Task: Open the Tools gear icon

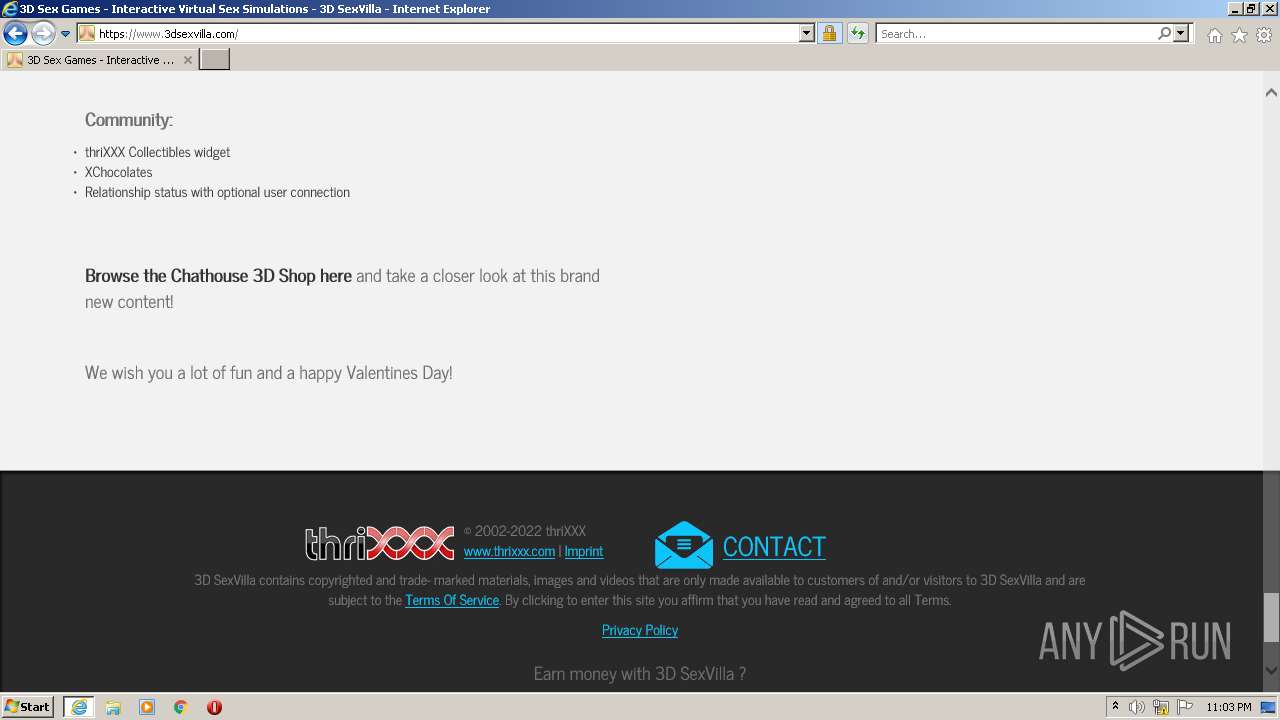Action: click(1264, 35)
